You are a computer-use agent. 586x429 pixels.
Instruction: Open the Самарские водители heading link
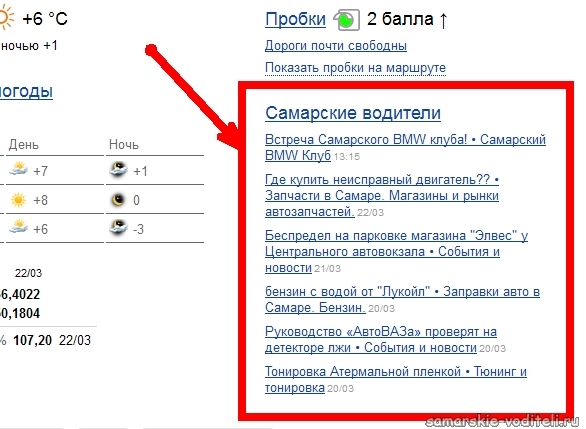353,113
